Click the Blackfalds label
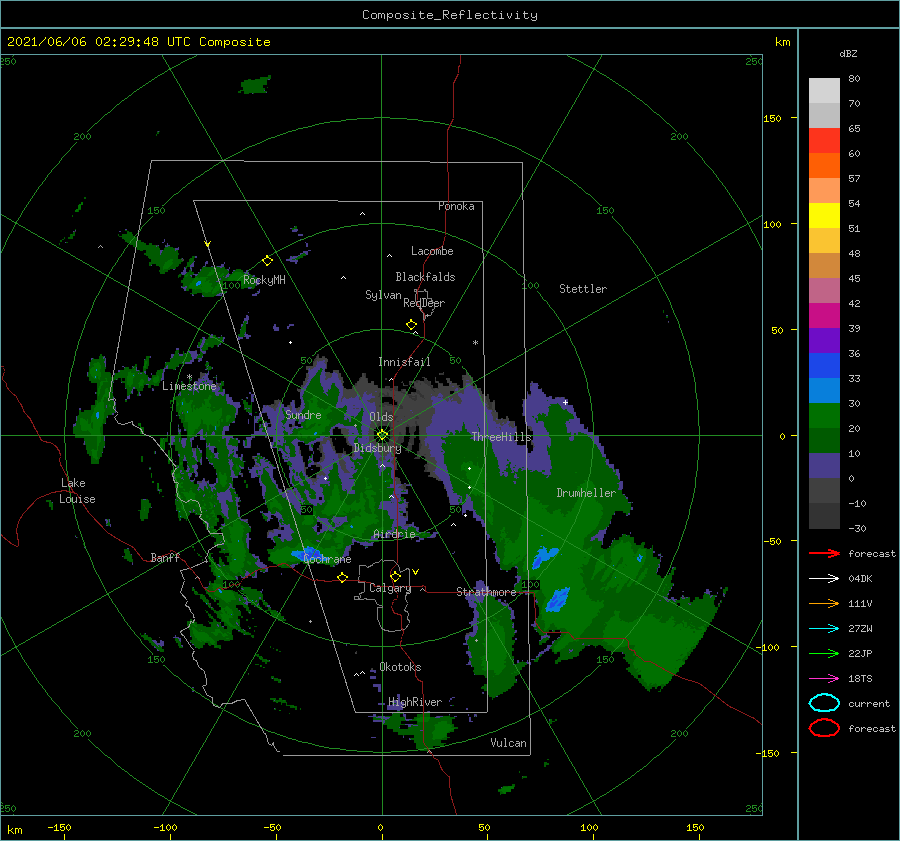The width and height of the screenshot is (900, 841). point(425,277)
